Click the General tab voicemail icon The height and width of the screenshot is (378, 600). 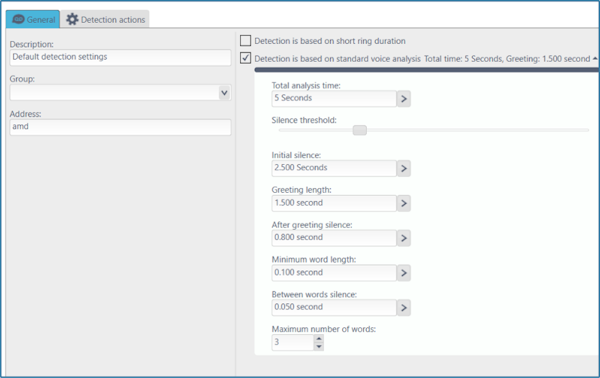[x=18, y=19]
